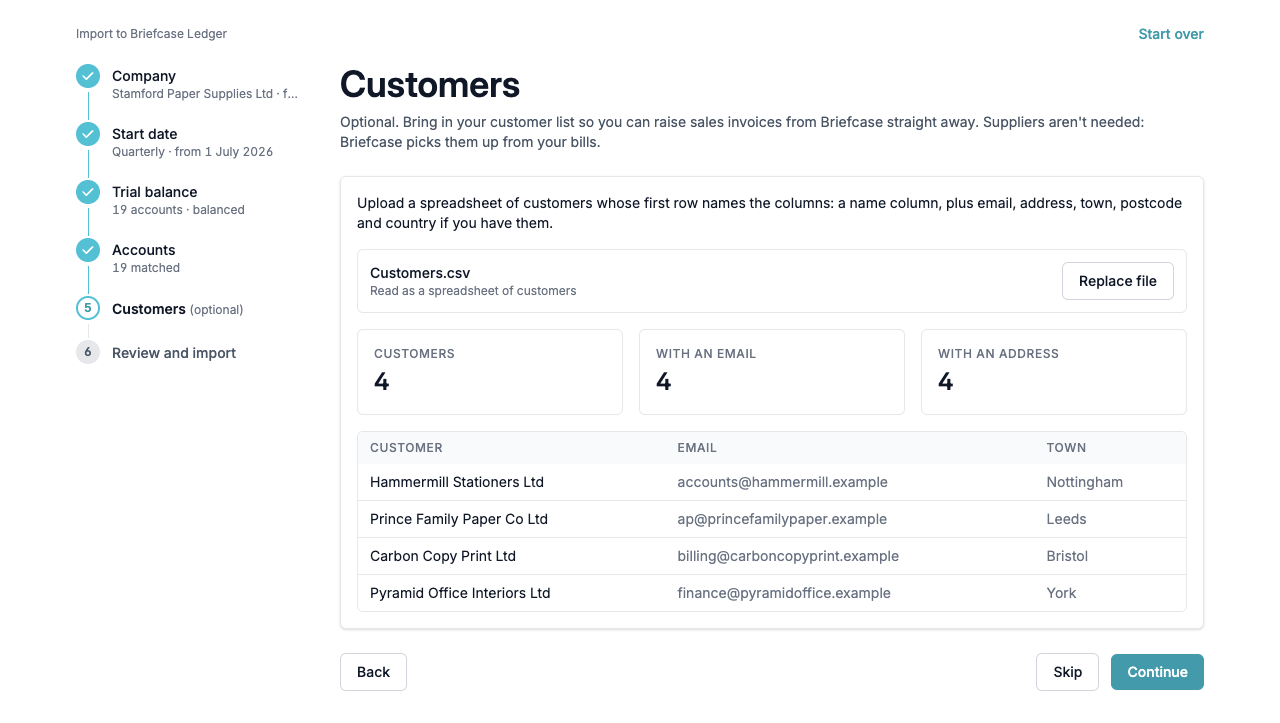Image resolution: width=1280 pixels, height=723 pixels.
Task: Click the "19 accounts · balanced" subtitle
Action: click(x=178, y=210)
